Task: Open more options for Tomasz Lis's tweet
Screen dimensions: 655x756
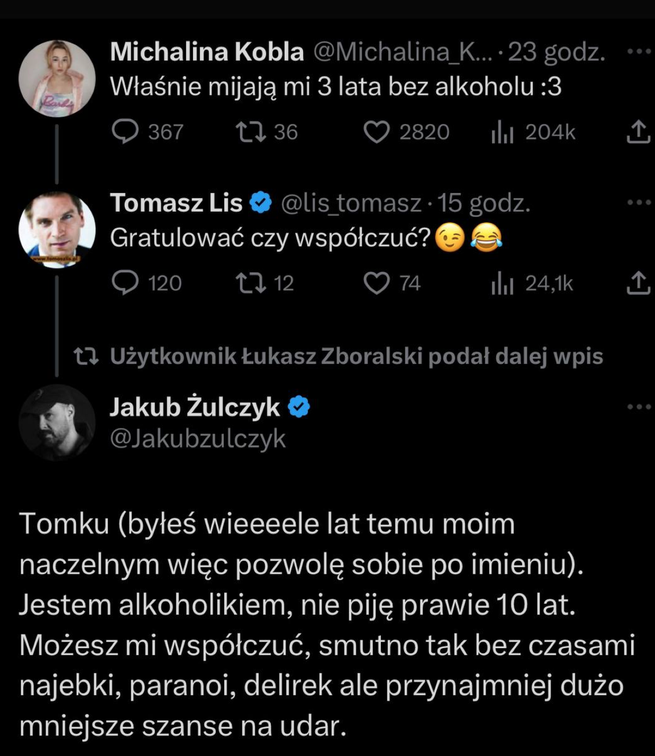Action: coord(636,203)
